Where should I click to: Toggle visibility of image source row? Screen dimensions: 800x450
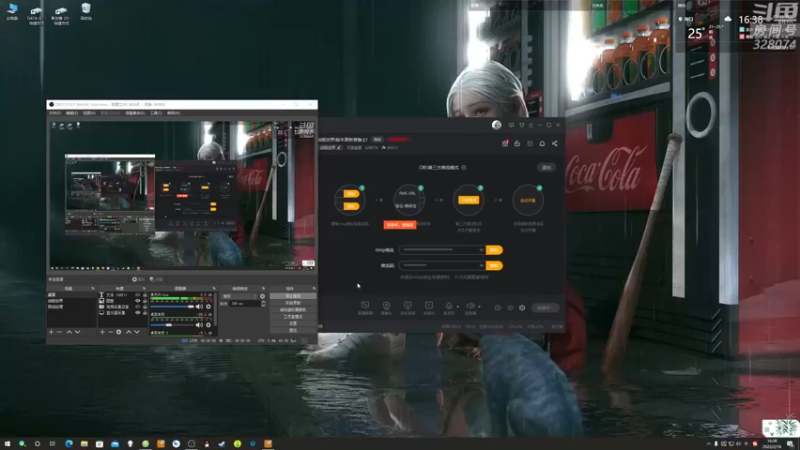click(x=137, y=301)
